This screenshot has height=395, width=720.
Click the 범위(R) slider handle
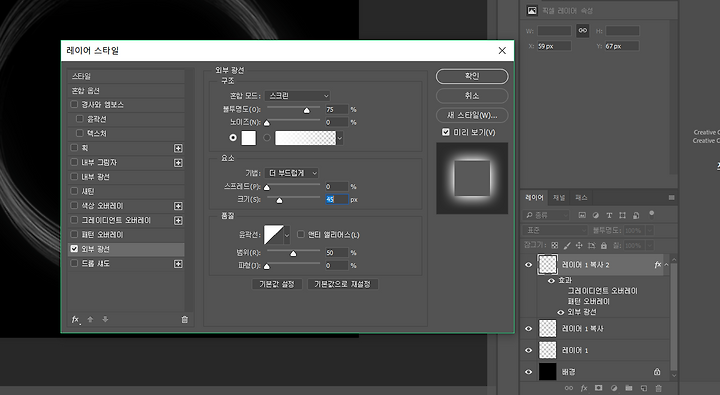293,254
